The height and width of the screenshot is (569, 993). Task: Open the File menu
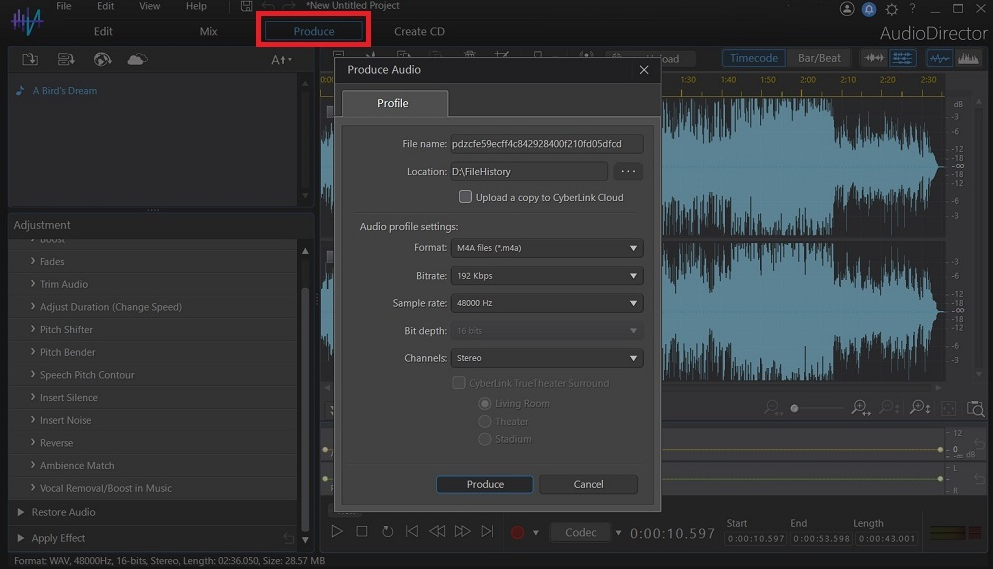tap(63, 6)
